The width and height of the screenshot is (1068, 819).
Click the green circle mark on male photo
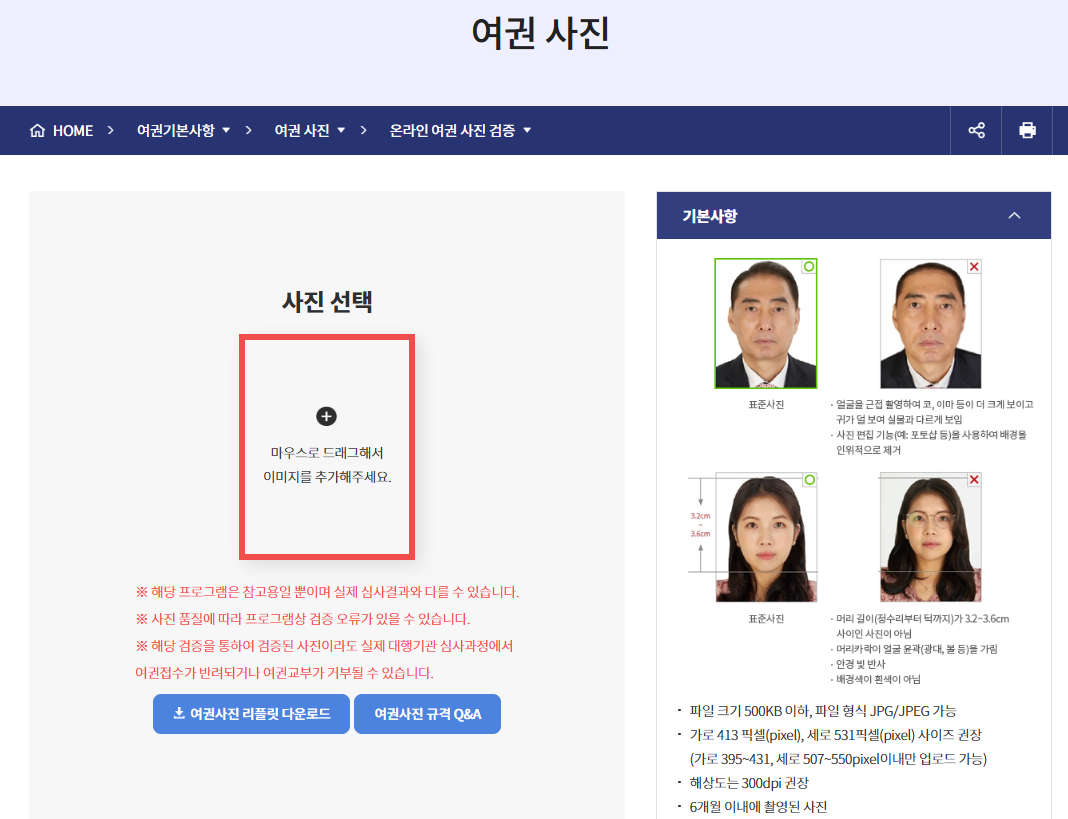tap(809, 266)
